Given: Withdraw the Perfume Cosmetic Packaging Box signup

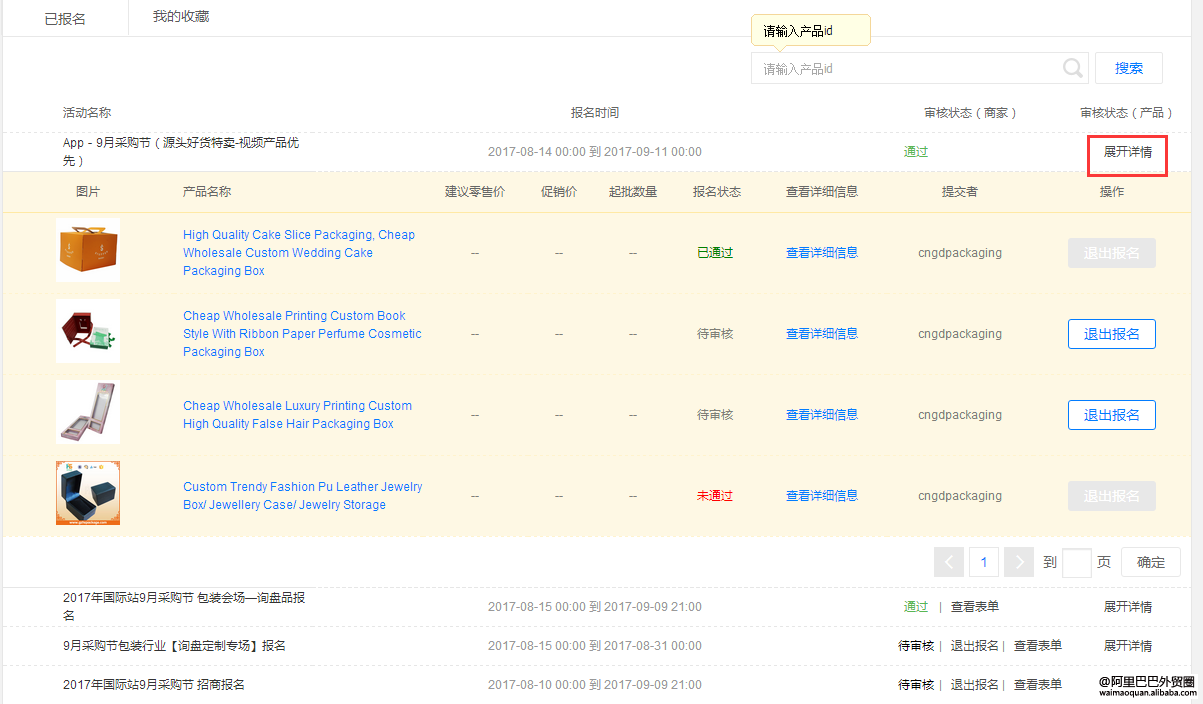Looking at the screenshot, I should (1111, 334).
